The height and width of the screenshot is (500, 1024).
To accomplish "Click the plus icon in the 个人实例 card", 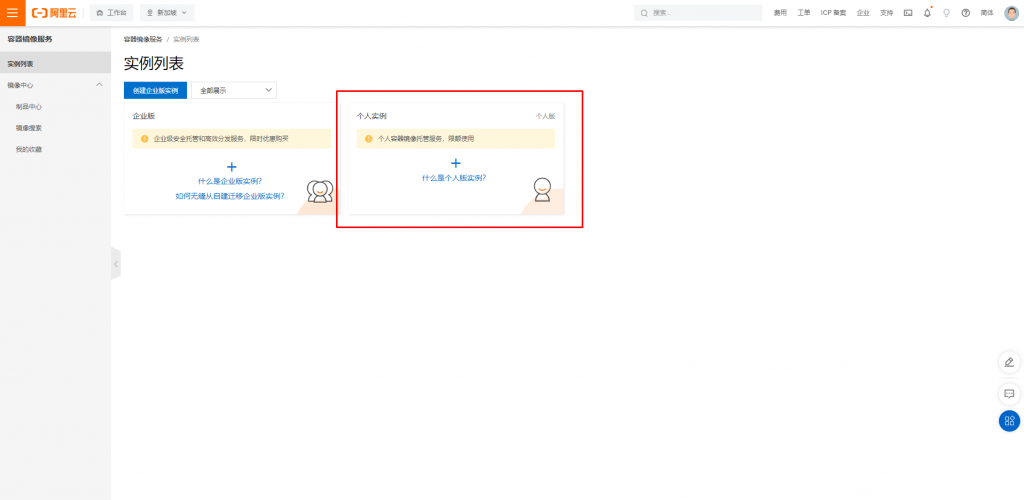I will point(456,163).
